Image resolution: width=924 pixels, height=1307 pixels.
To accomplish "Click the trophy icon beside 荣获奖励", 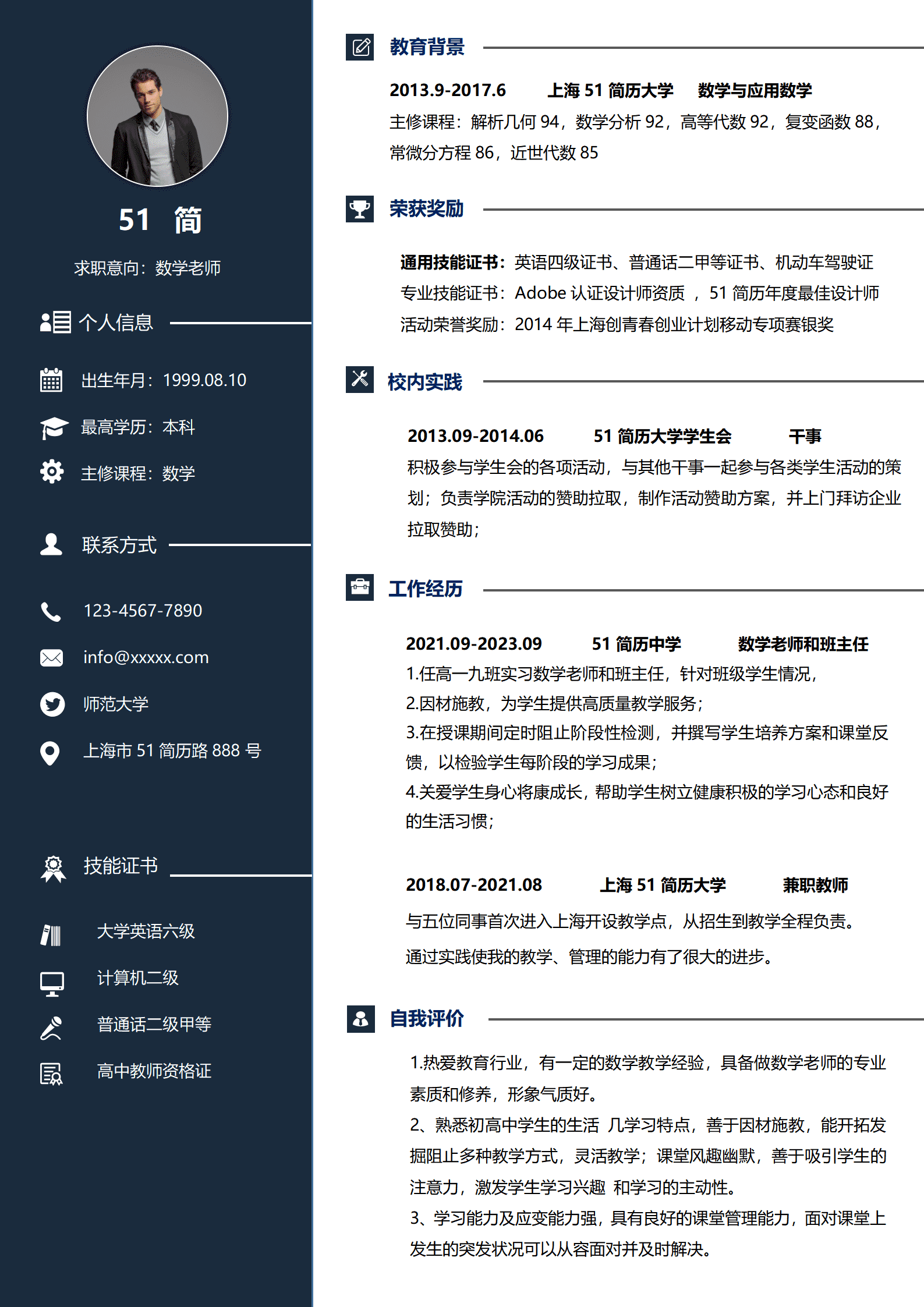I will pos(360,209).
